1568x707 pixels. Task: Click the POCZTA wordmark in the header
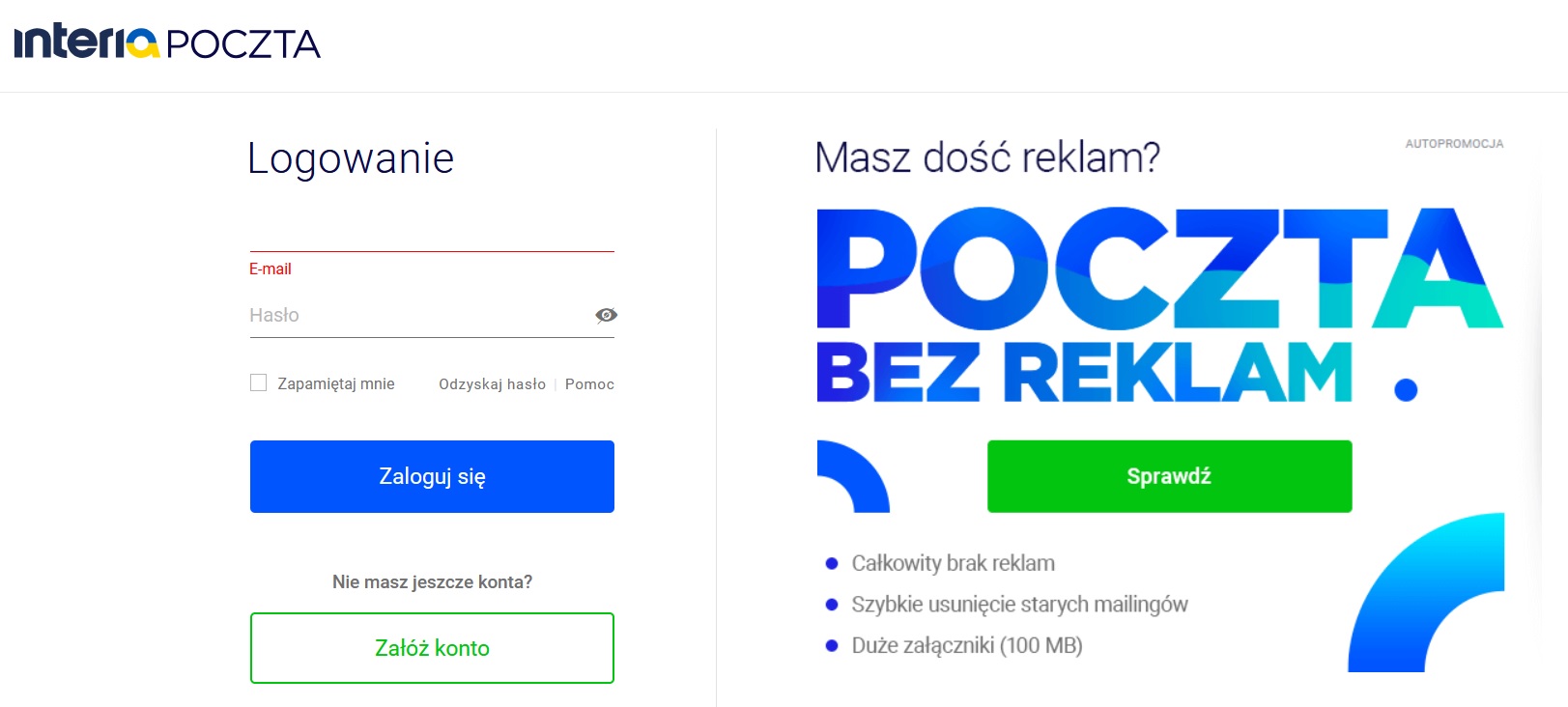(x=242, y=44)
